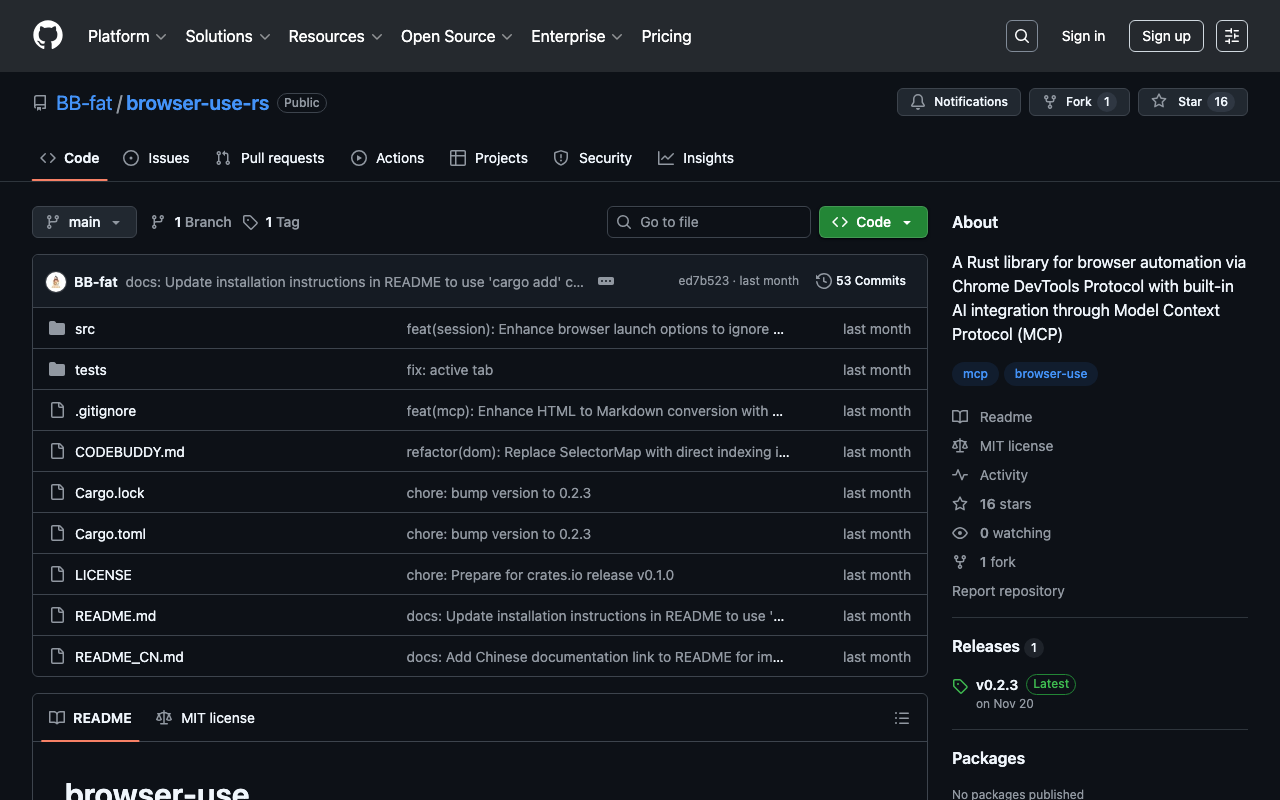Open the green Code dropdown
This screenshot has width=1280, height=800.
(x=872, y=222)
